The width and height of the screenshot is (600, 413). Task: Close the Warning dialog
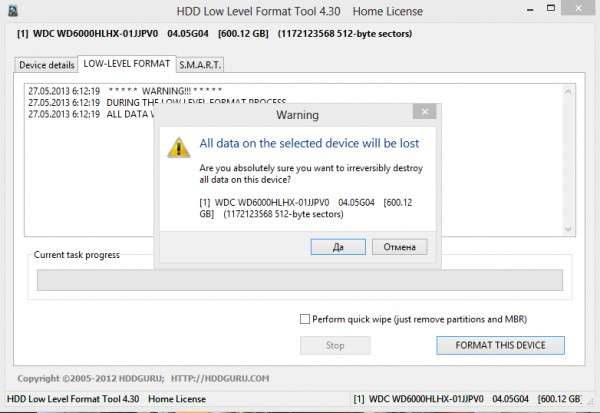click(424, 112)
